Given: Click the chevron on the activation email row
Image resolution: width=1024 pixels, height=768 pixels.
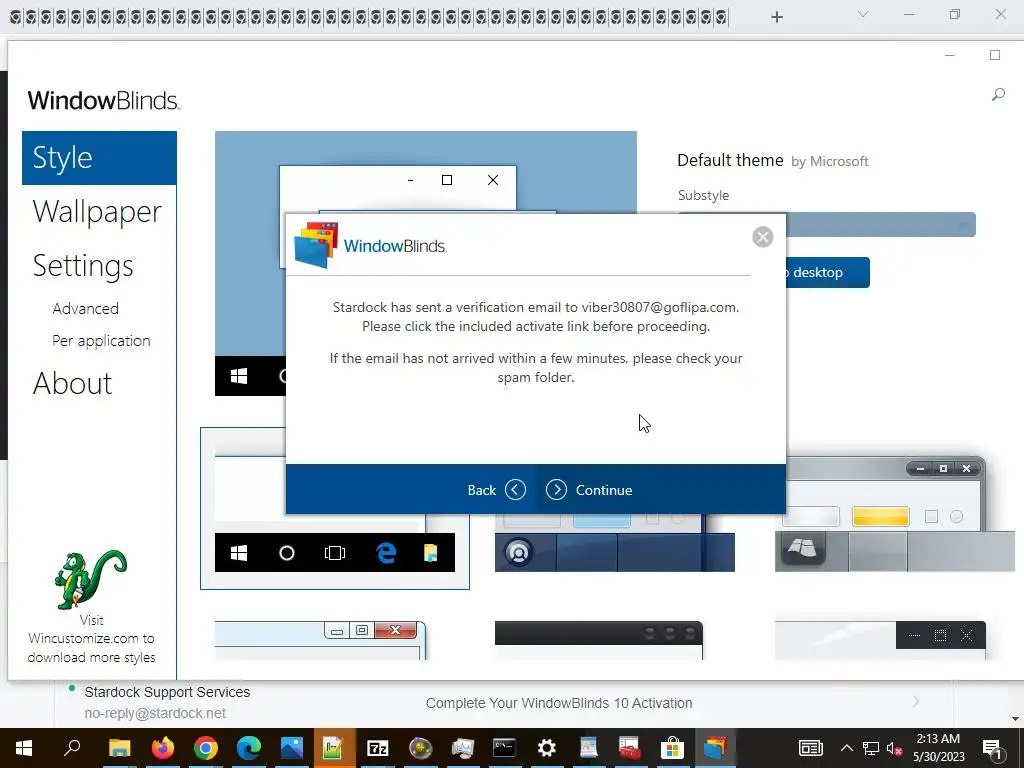Looking at the screenshot, I should tap(916, 701).
